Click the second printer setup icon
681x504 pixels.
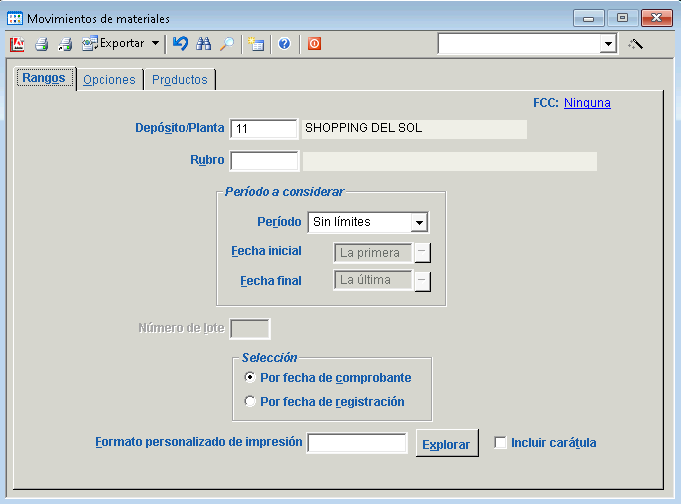click(65, 44)
